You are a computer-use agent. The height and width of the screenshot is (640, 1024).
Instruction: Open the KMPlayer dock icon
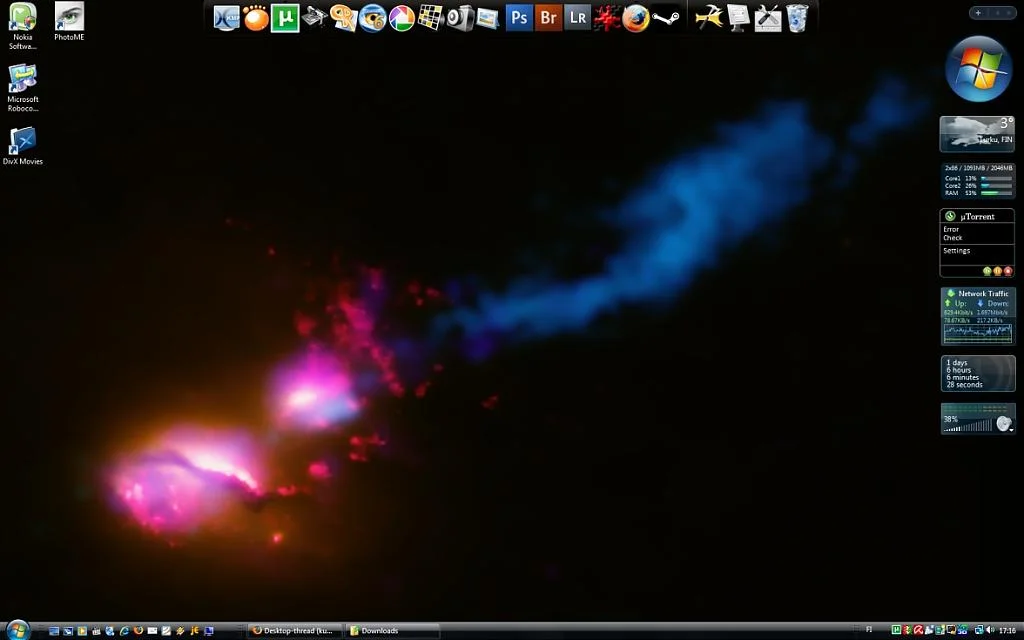[227, 18]
